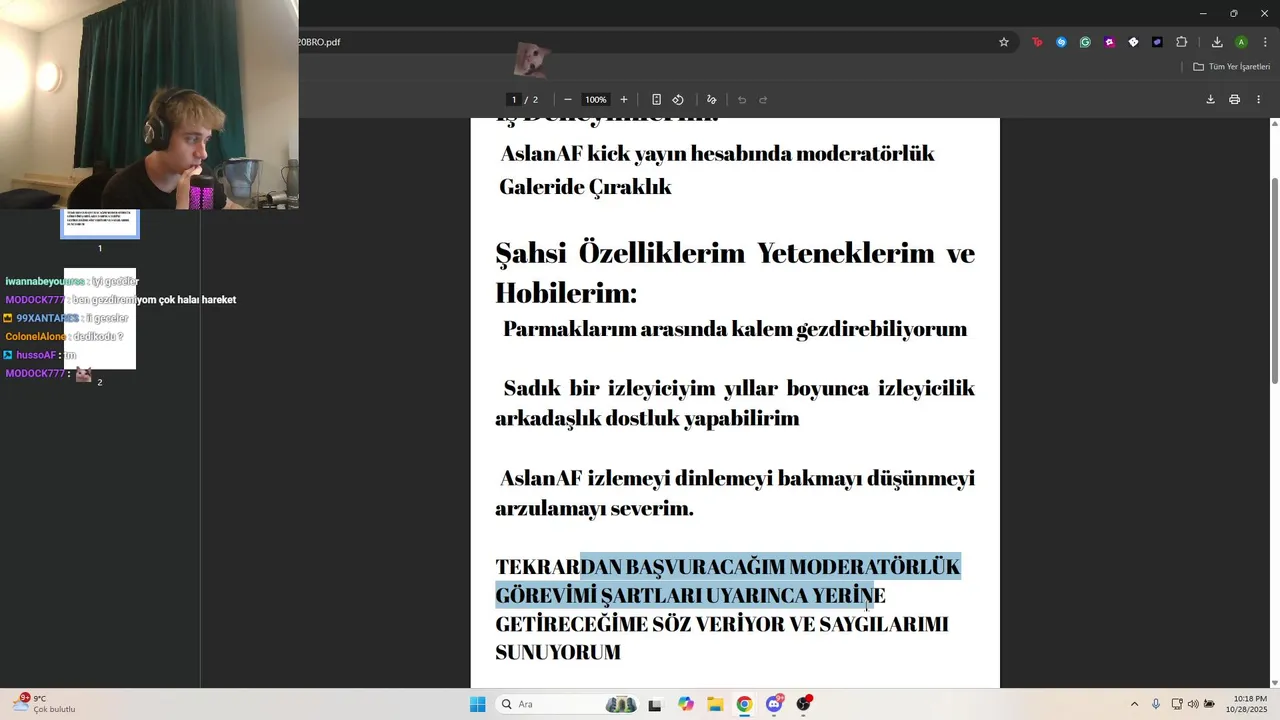Expand the system tray hidden icons chevron
Image resolution: width=1280 pixels, height=720 pixels.
coord(1134,704)
